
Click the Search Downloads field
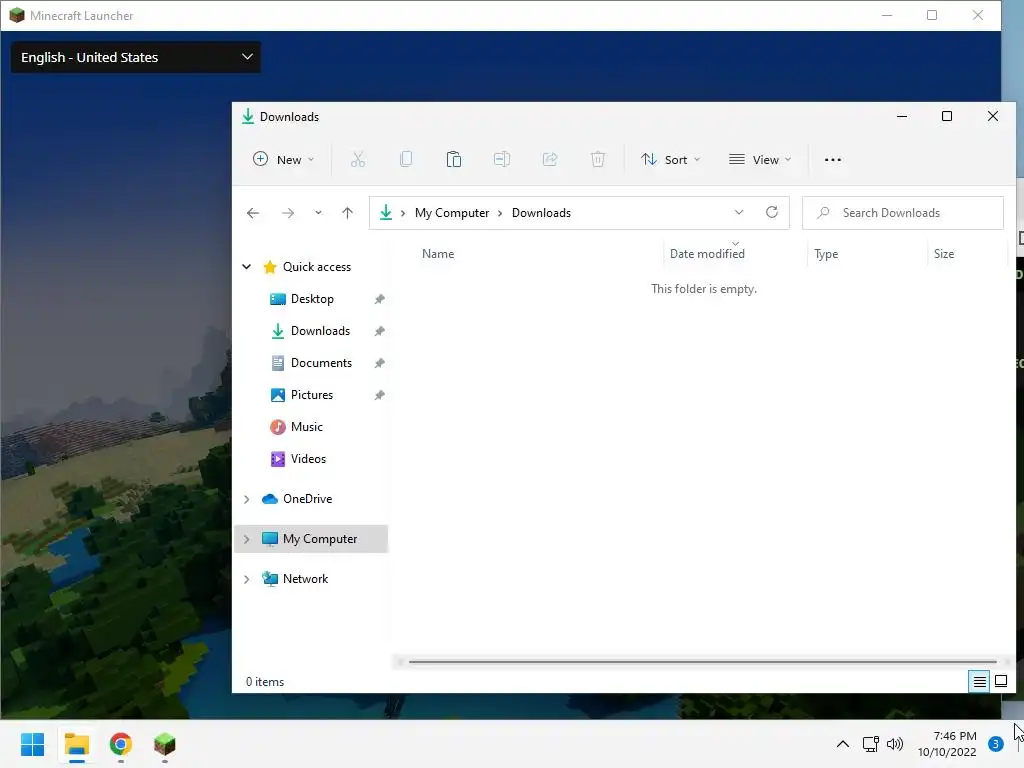pyautogui.click(x=903, y=213)
